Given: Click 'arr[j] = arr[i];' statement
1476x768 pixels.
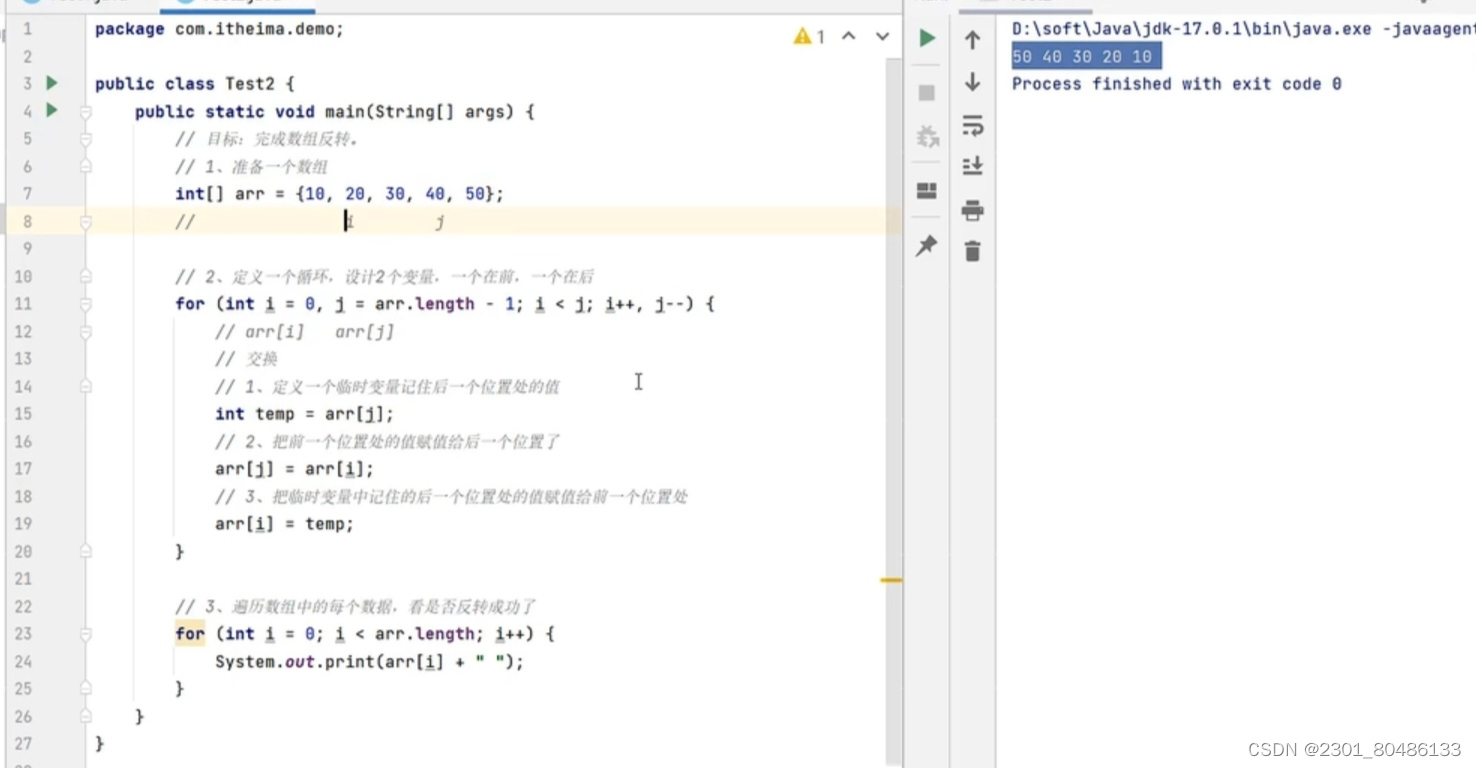Looking at the screenshot, I should point(294,469).
